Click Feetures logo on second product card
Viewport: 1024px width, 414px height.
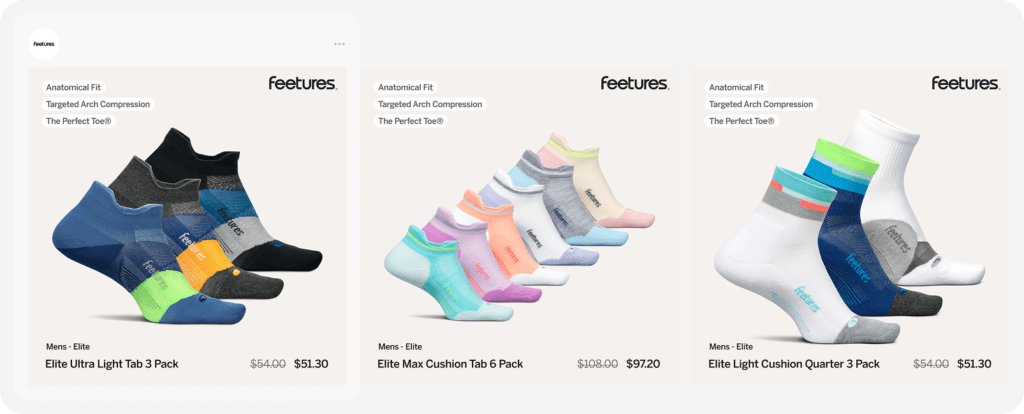pyautogui.click(x=634, y=84)
